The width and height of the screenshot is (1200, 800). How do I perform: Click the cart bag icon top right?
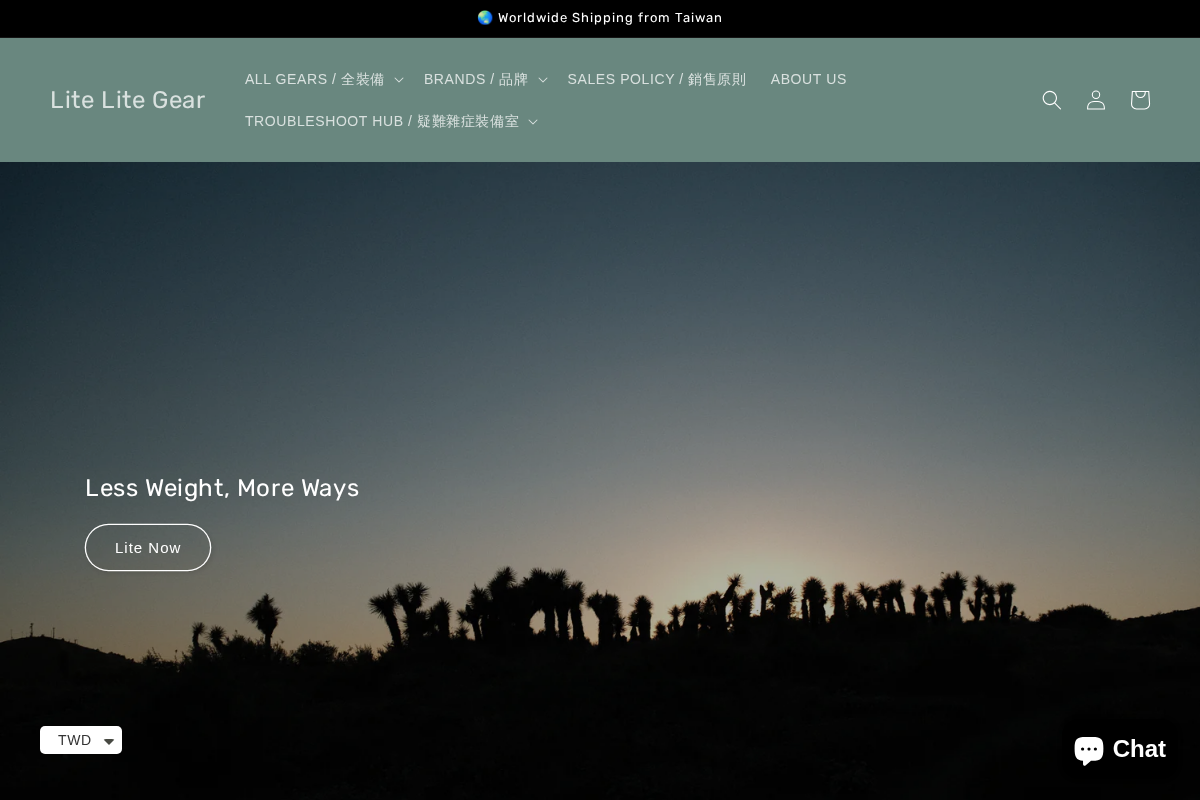click(1140, 100)
